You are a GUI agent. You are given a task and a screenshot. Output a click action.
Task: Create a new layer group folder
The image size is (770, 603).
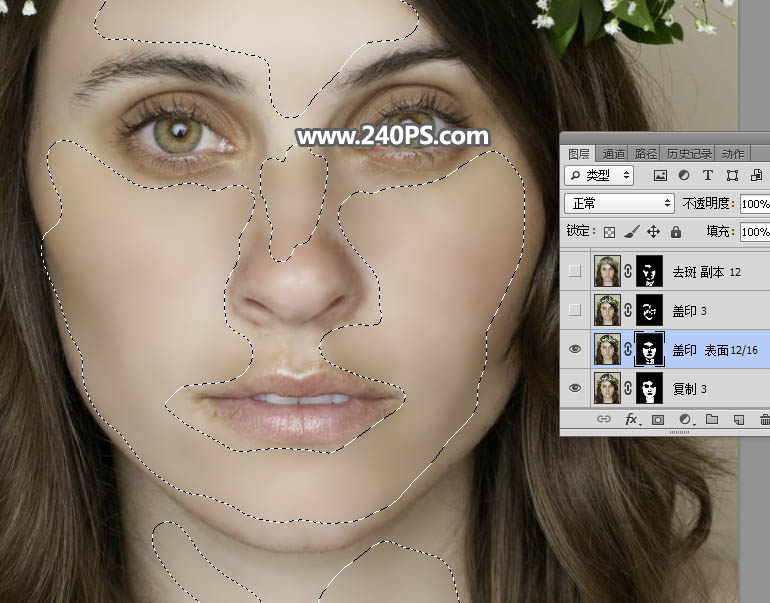pos(712,420)
